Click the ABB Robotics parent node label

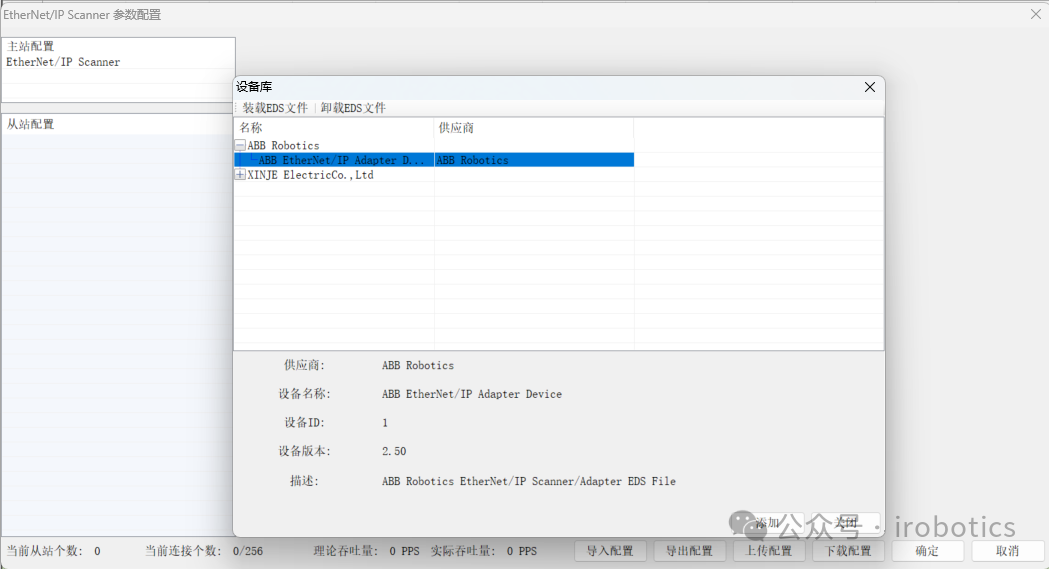point(283,146)
